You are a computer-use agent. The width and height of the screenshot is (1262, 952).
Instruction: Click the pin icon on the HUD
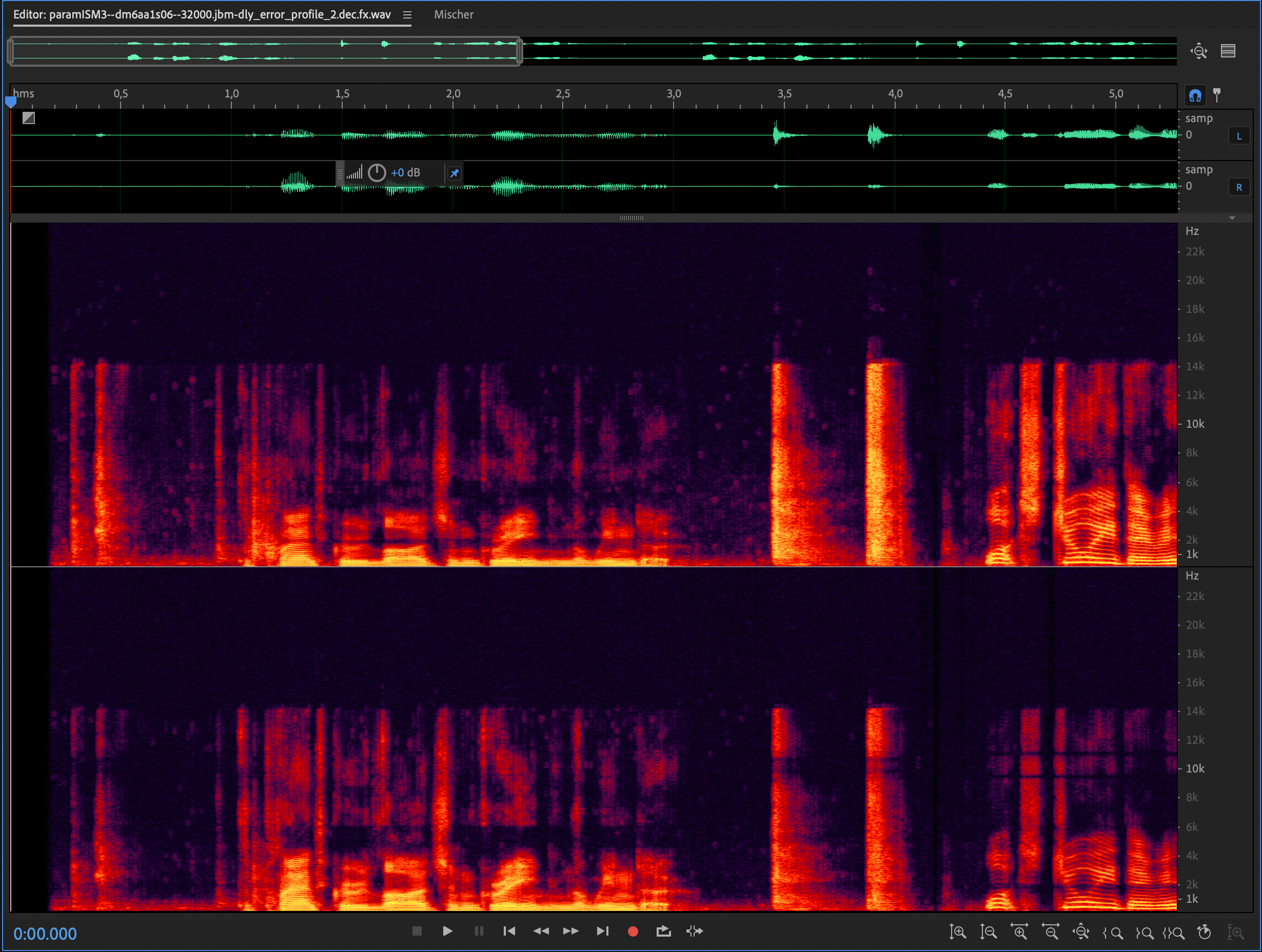click(x=453, y=173)
